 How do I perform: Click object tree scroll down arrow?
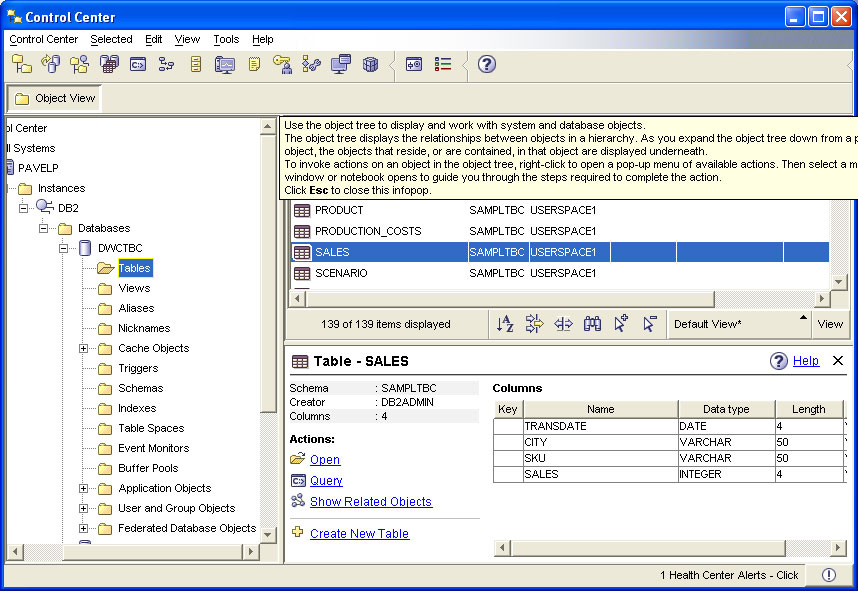tap(268, 535)
